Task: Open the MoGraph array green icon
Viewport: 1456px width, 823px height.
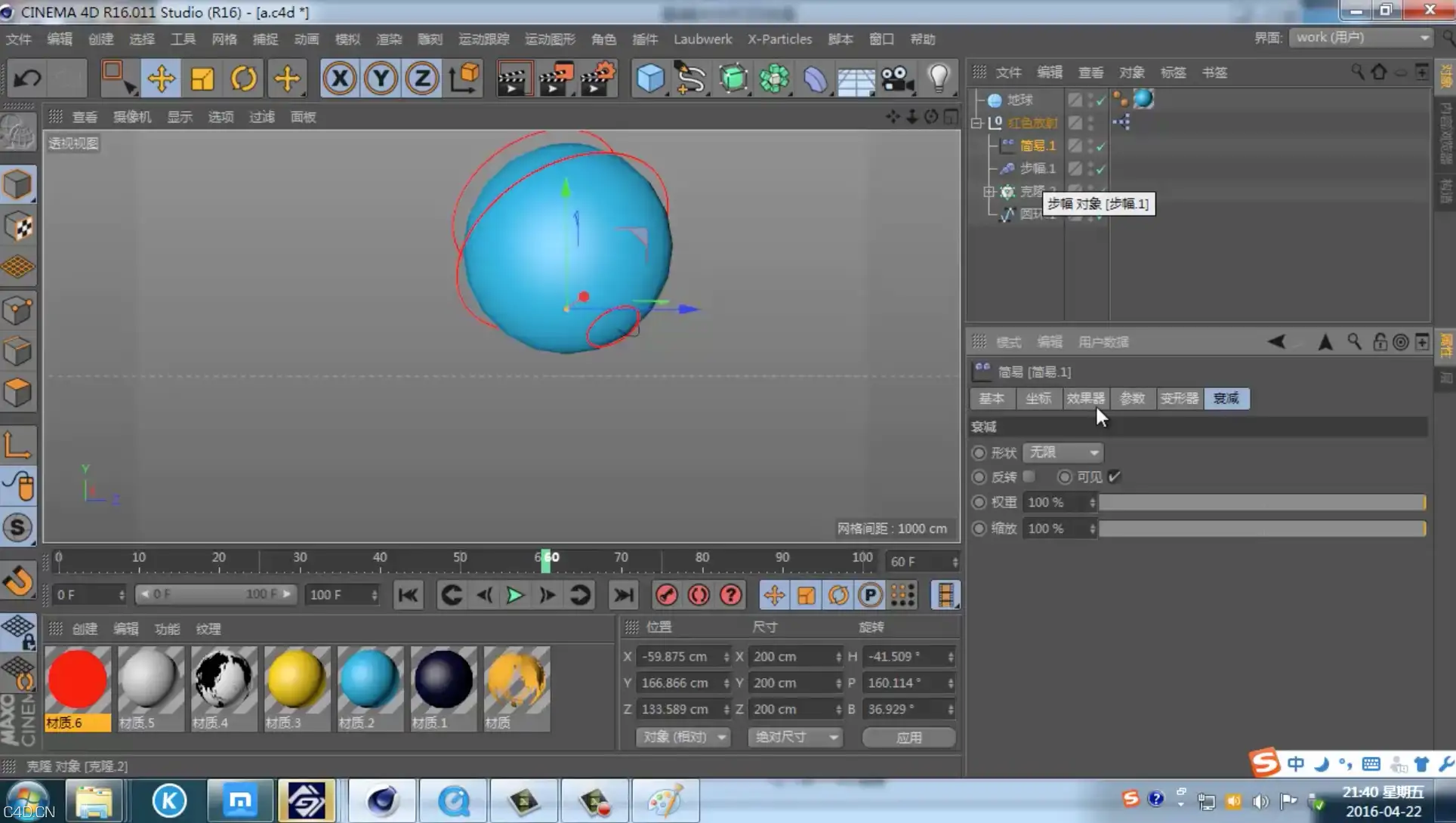Action: 773,79
